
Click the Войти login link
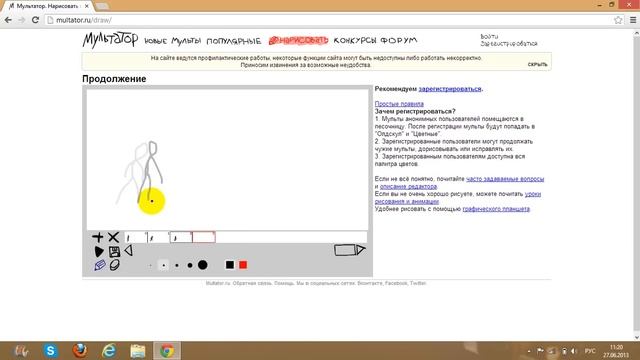point(489,37)
